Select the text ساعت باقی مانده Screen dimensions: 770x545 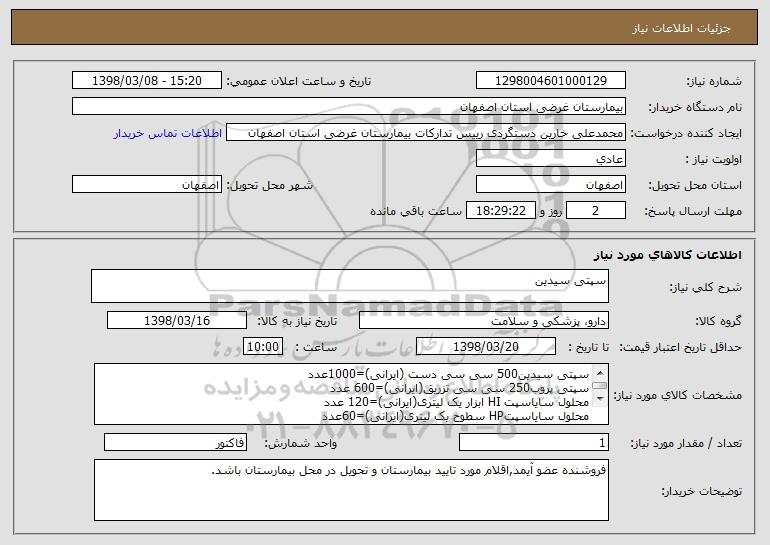[416, 211]
